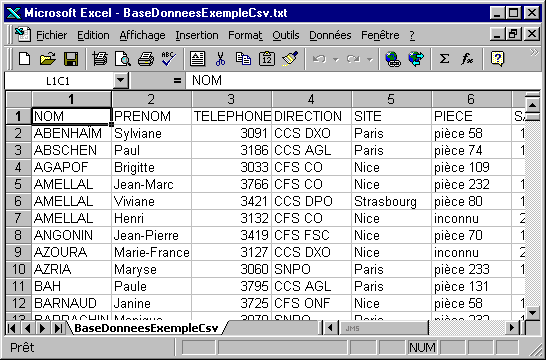The height and width of the screenshot is (360, 546).
Task: Click the horizontal scrollbar thumb
Action: click(383, 328)
